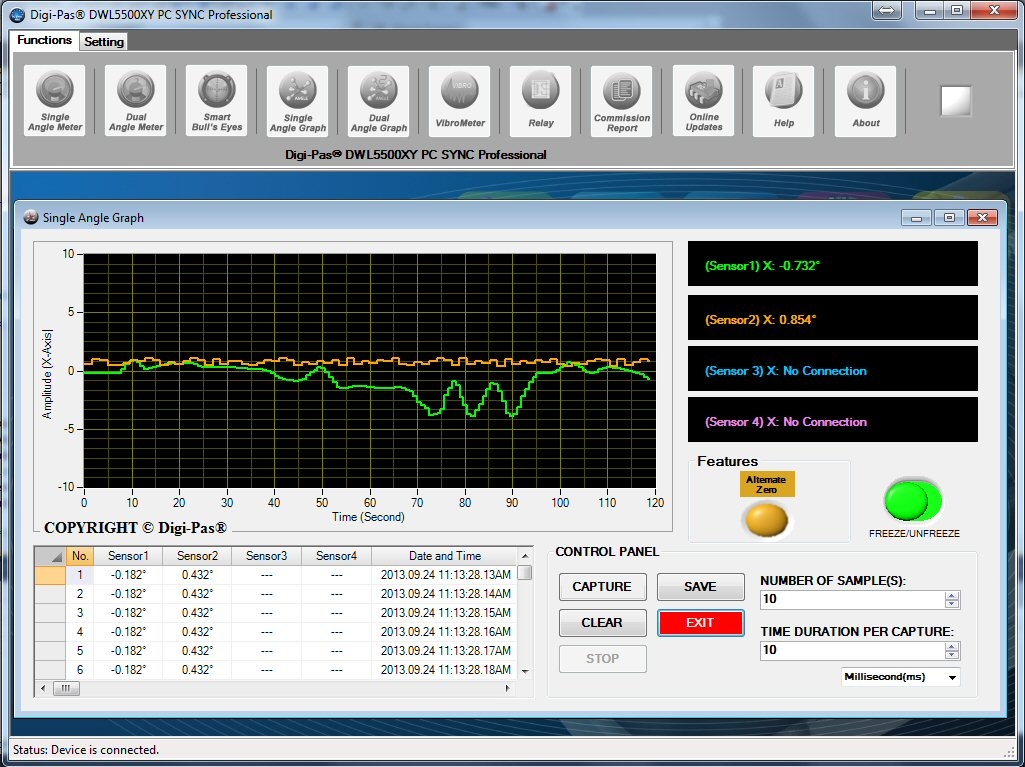Open the Relay function
1025x767 pixels.
coord(541,101)
